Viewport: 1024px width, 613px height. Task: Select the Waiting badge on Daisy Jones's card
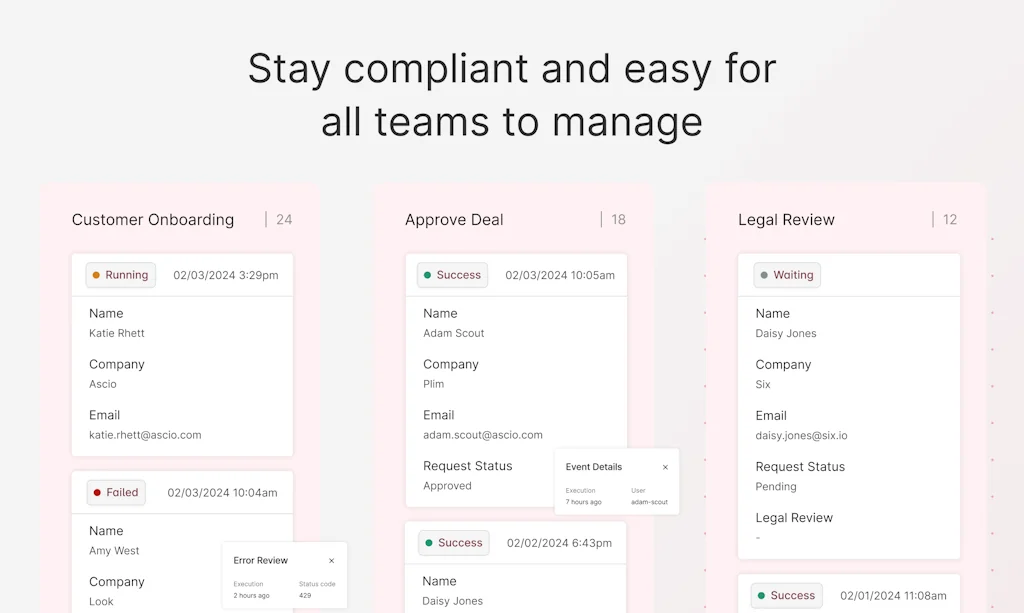click(786, 274)
